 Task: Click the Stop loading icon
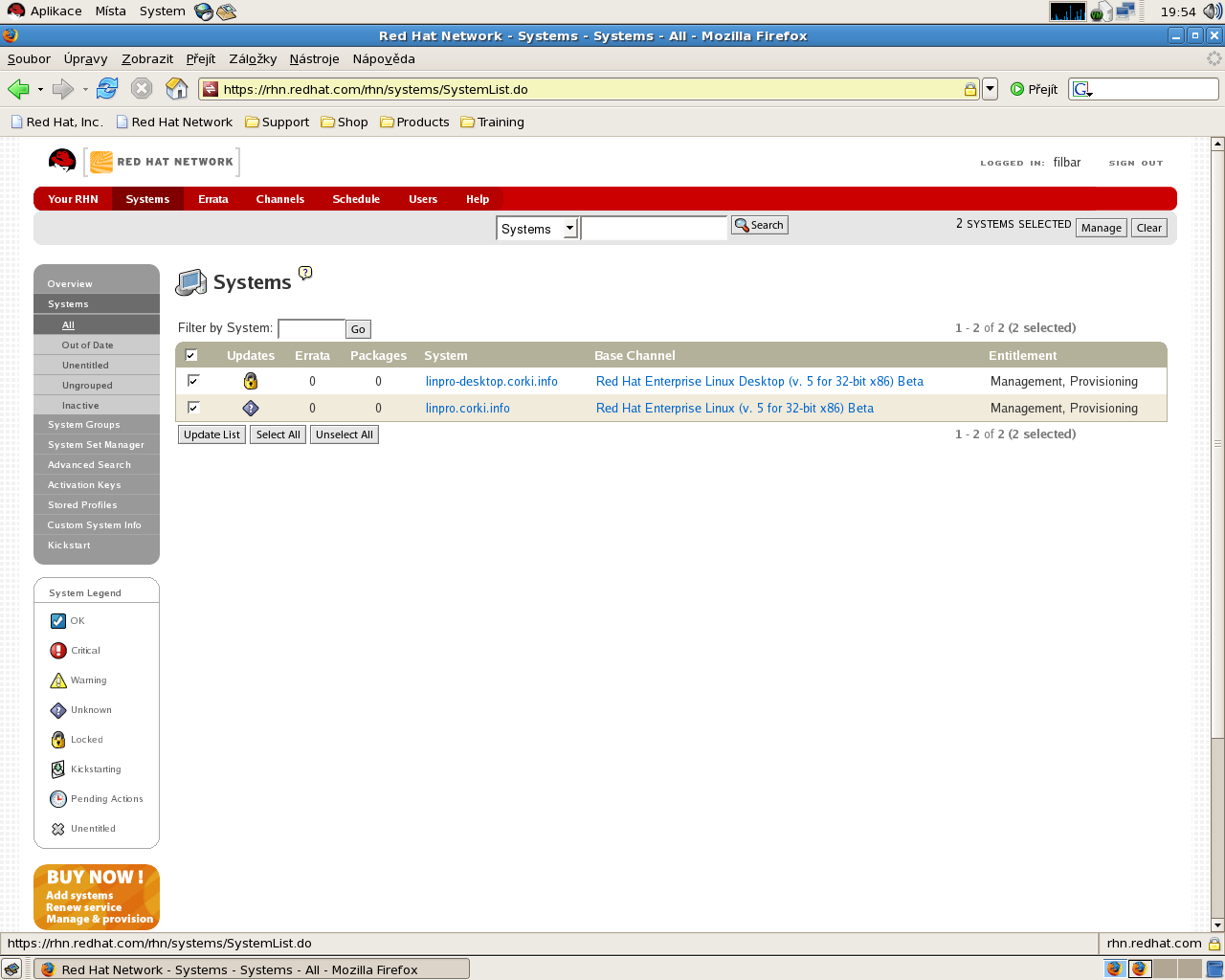(x=142, y=89)
